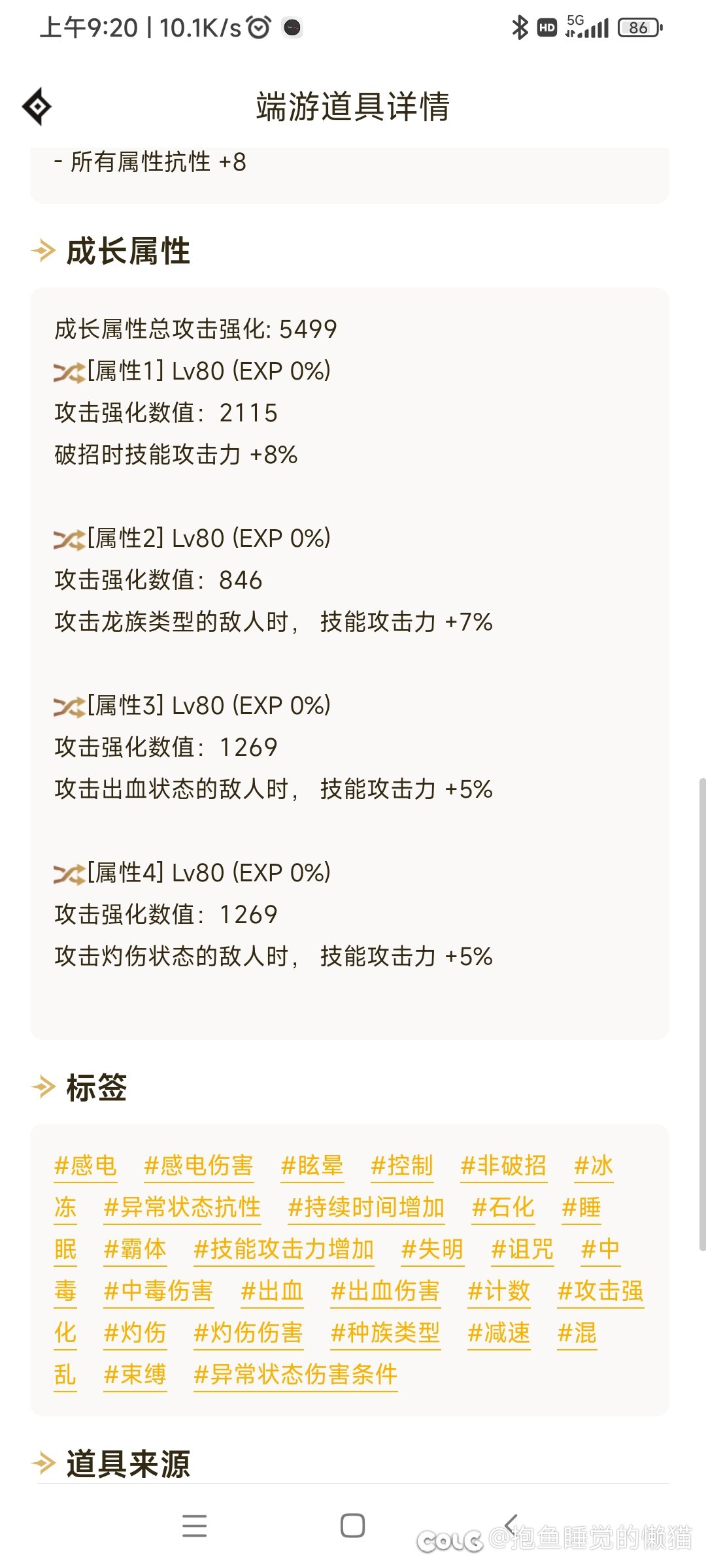Image resolution: width=706 pixels, height=1568 pixels.
Task: Tap the Android home square button
Action: tap(353, 1526)
